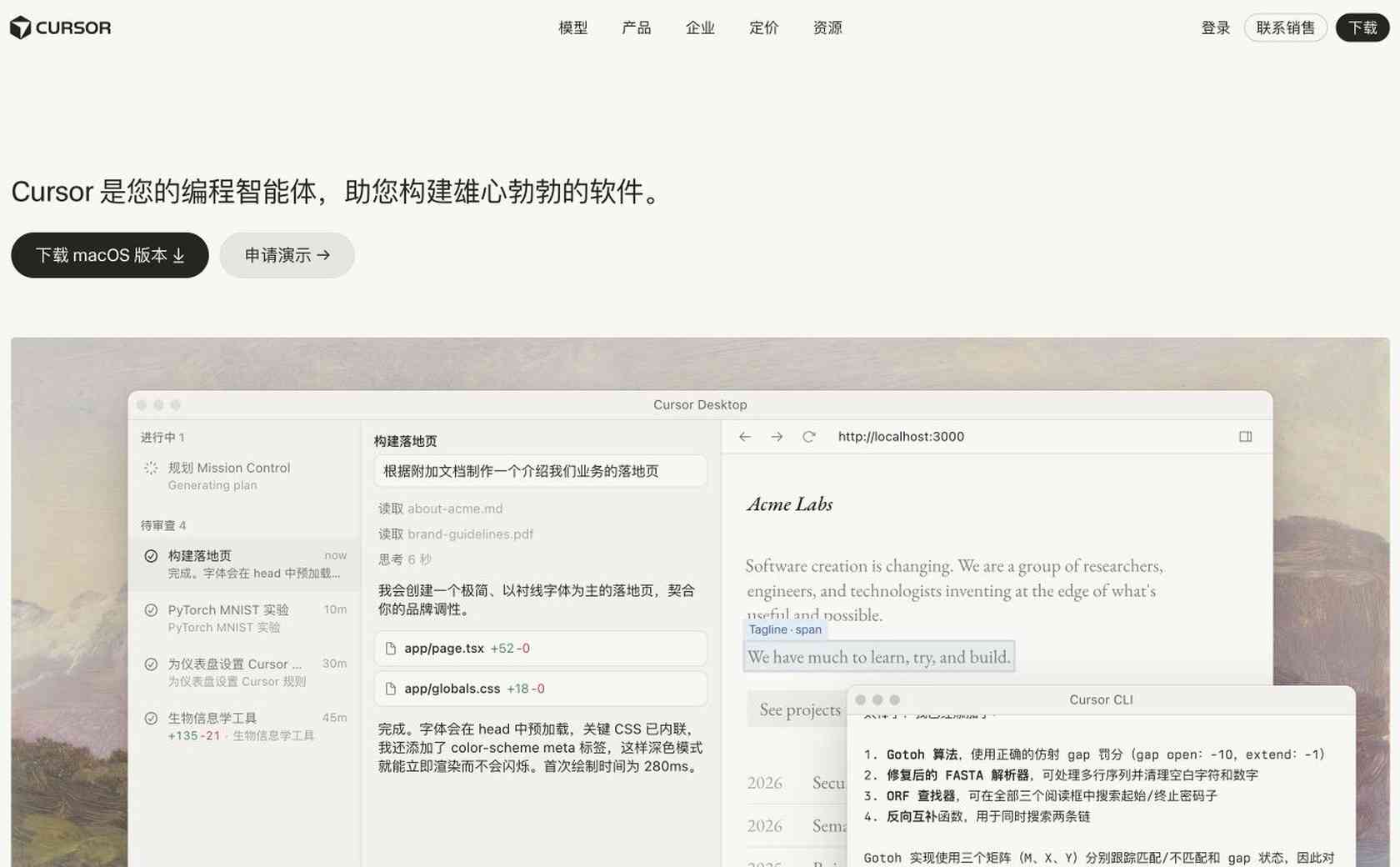Click browser forward arrow in Cursor Desktop
The image size is (1400, 867).
(777, 437)
